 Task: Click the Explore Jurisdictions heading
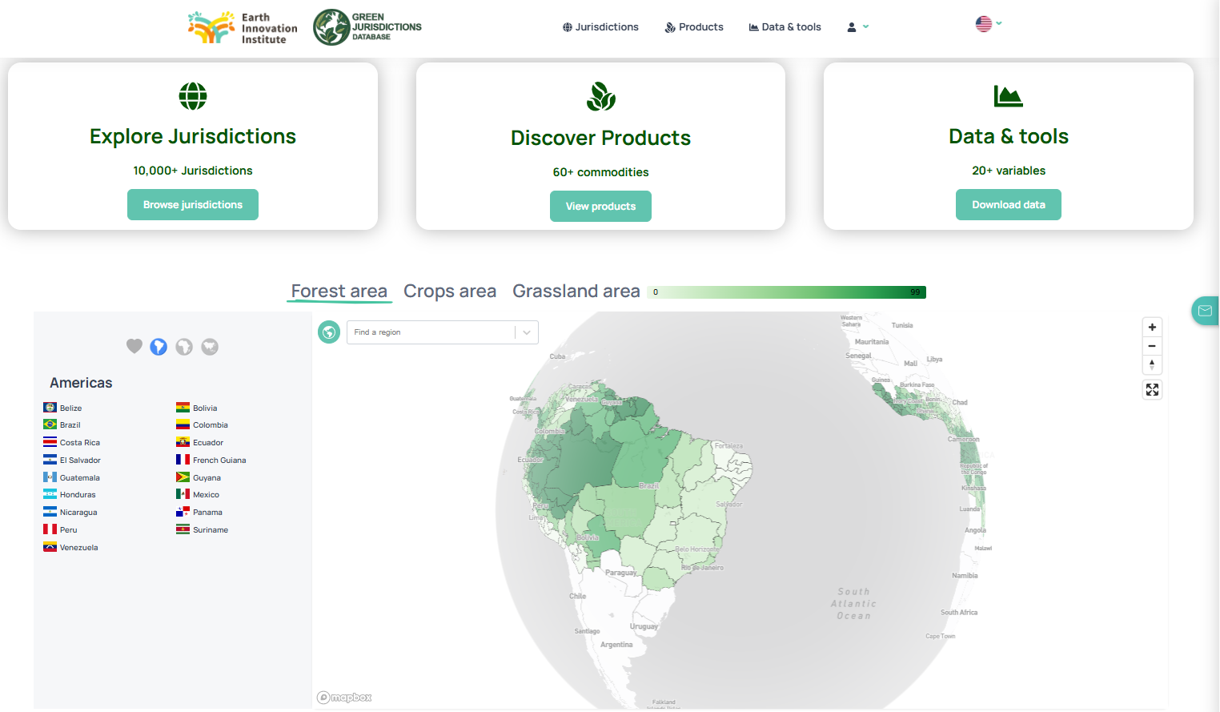[193, 137]
